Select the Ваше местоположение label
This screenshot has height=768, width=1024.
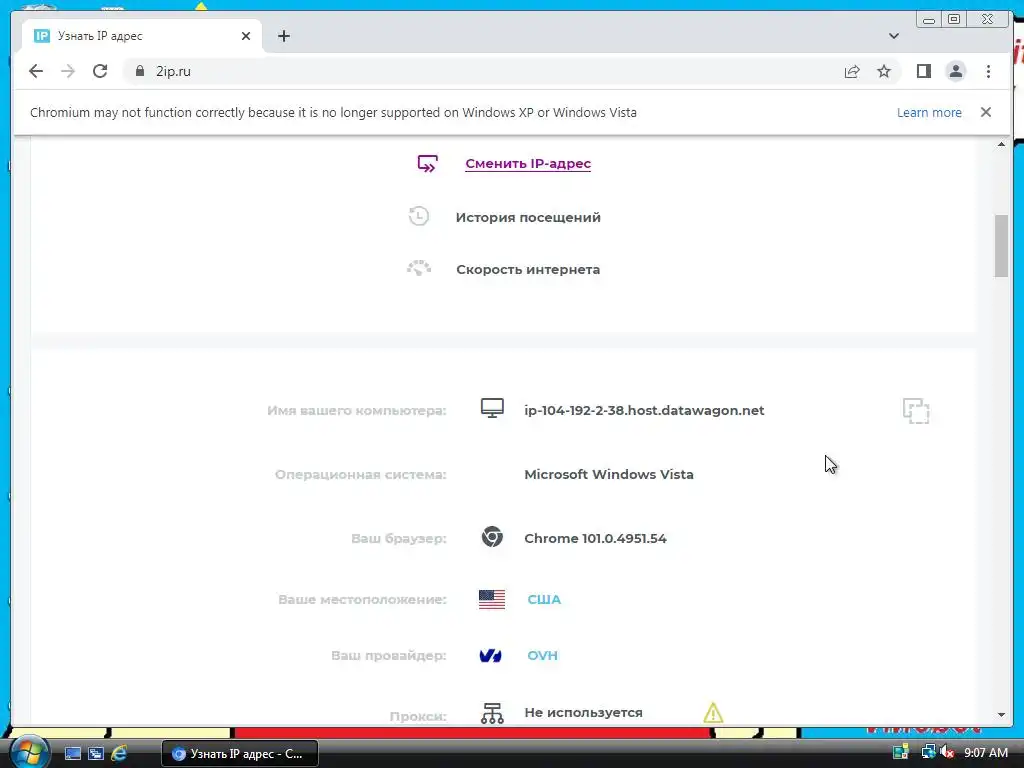[362, 600]
